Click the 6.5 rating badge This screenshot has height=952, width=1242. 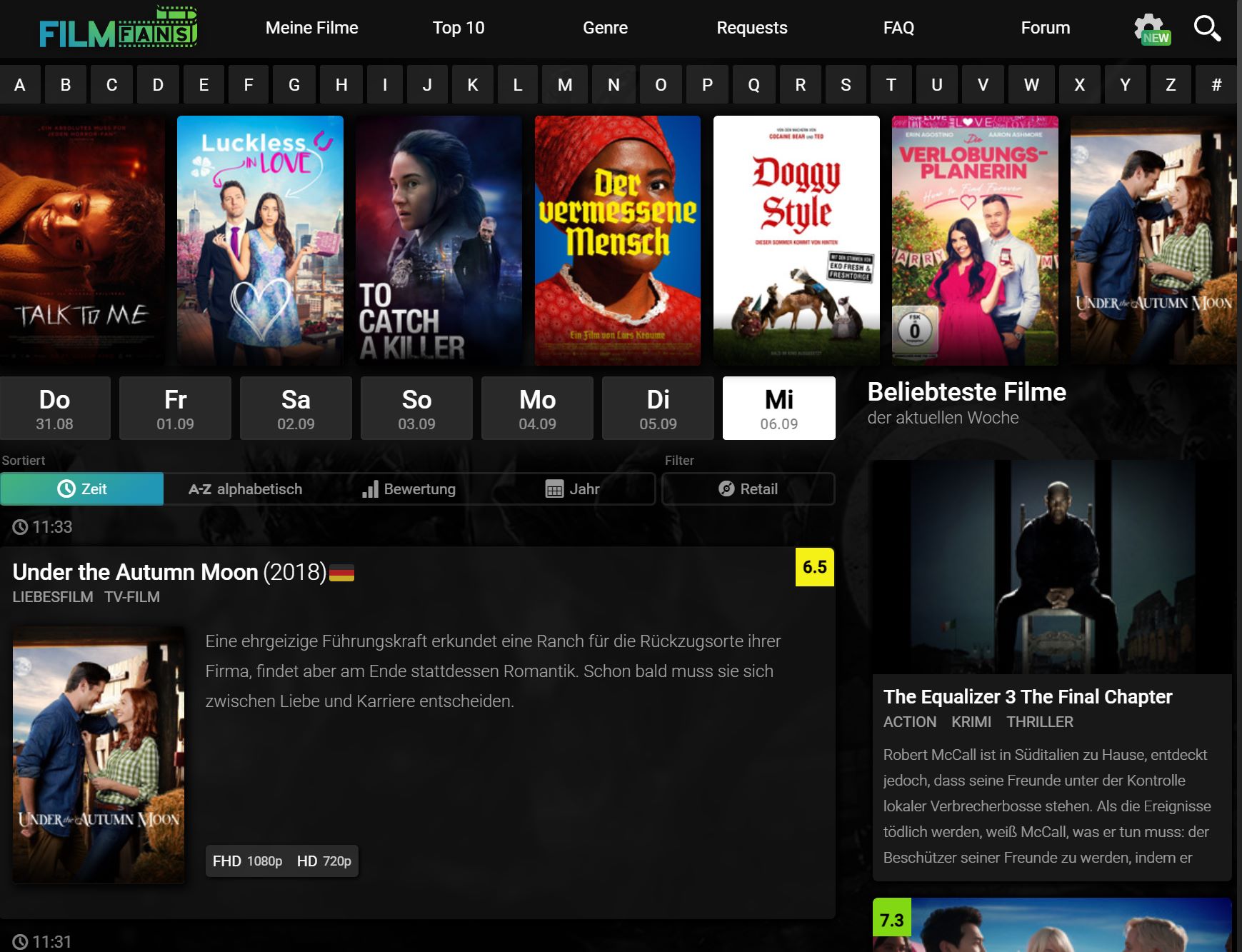click(x=814, y=567)
